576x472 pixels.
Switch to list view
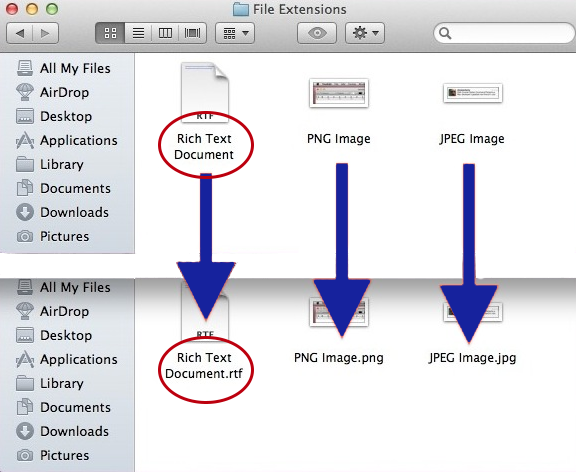click(x=138, y=33)
